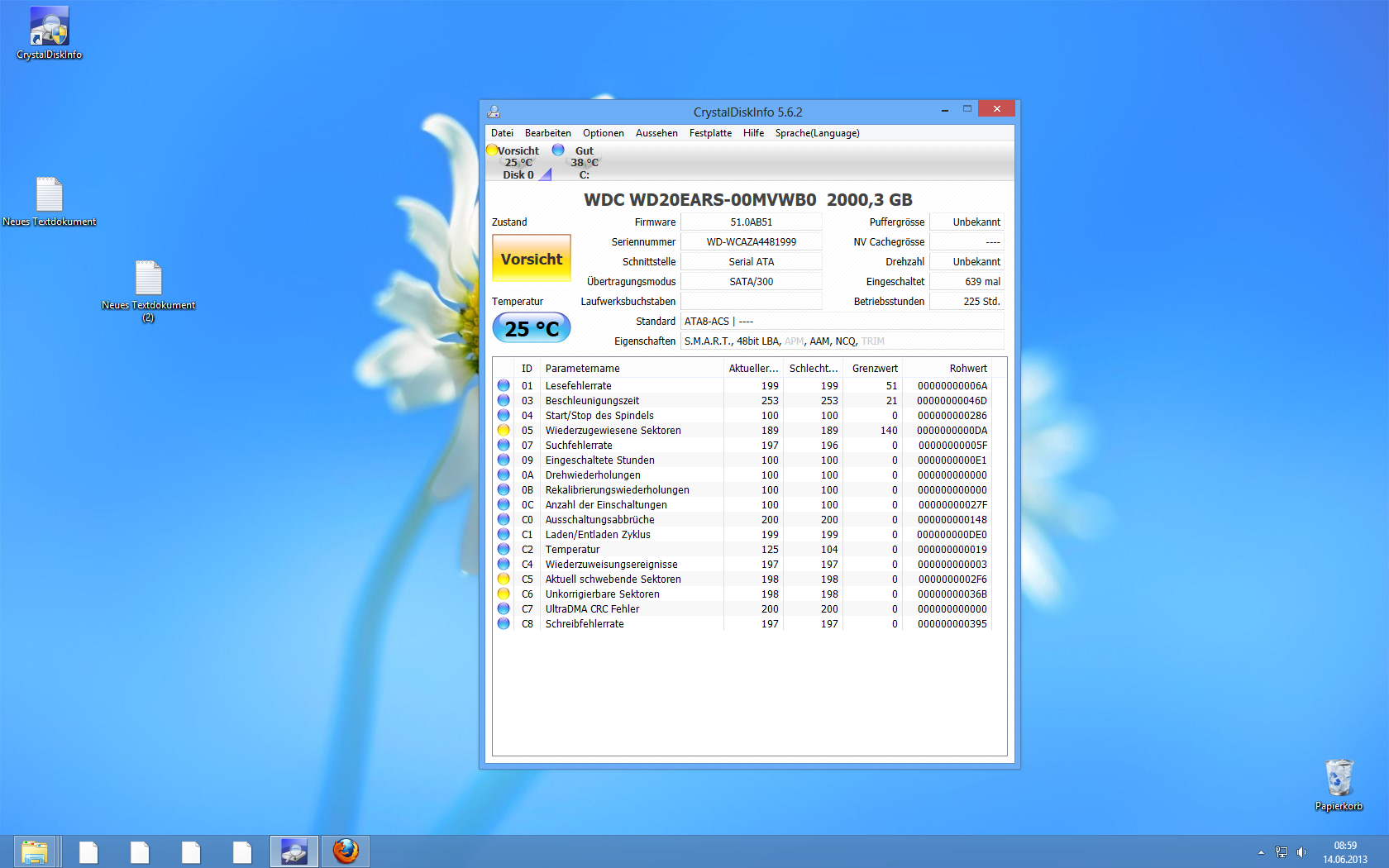Viewport: 1389px width, 868px height.
Task: Click the status orb for Rekalibrierungswiederholungen
Action: [504, 490]
